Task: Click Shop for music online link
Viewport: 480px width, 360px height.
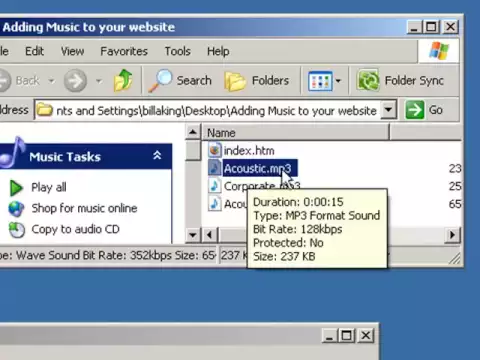Action: pyautogui.click(x=84, y=208)
